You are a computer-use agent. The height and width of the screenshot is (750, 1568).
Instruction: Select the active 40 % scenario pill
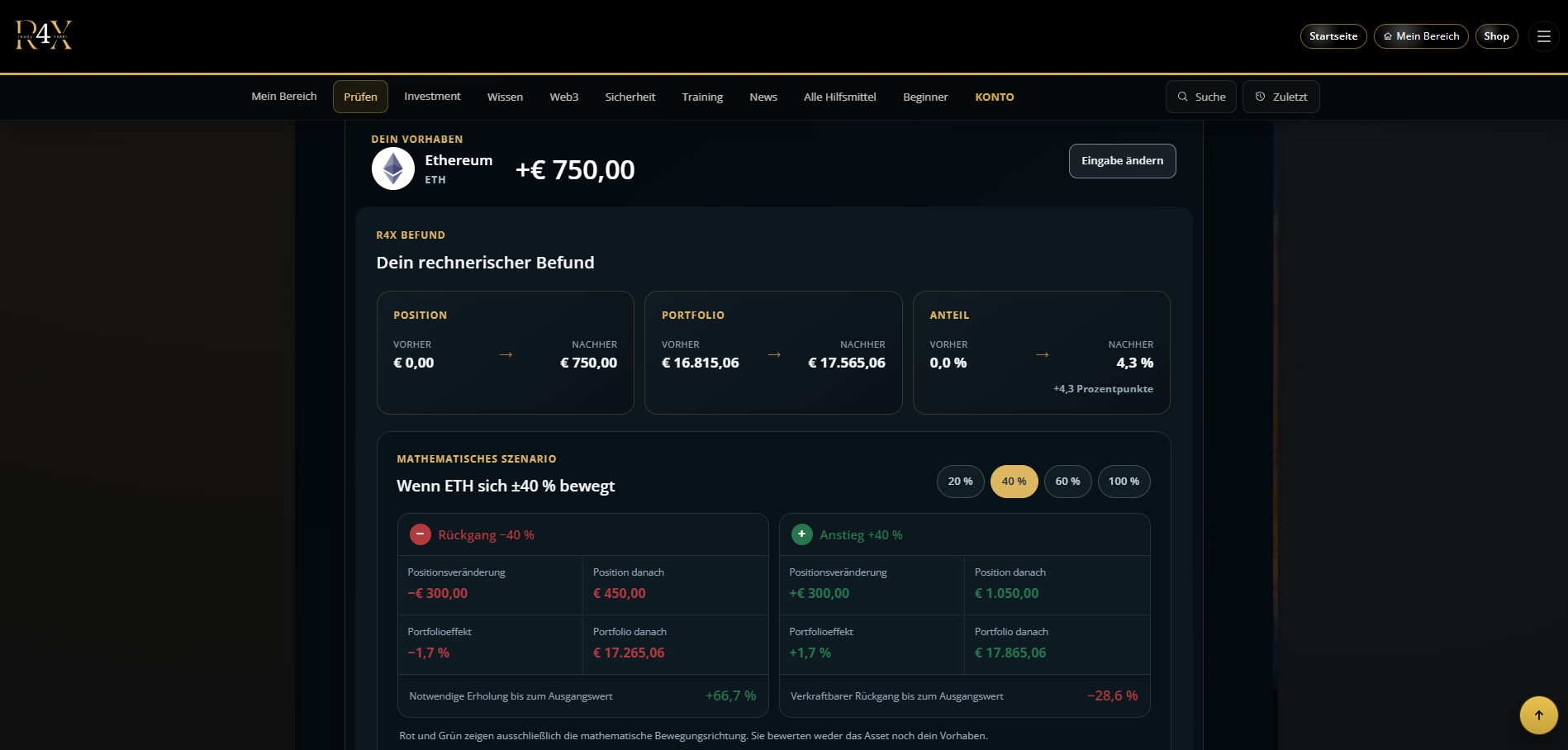[1014, 482]
